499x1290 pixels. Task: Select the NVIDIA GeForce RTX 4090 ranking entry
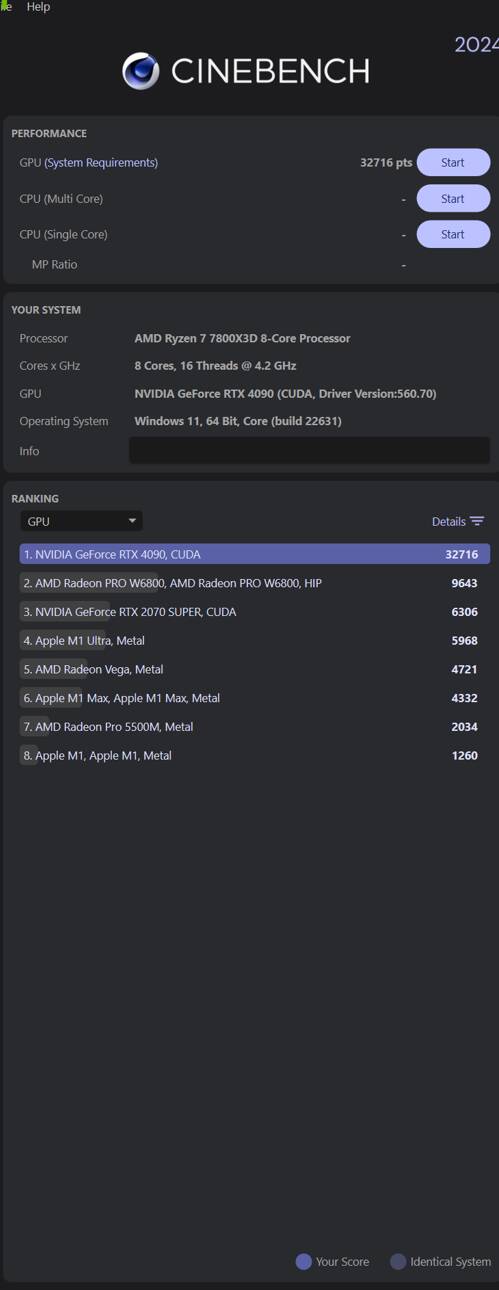pyautogui.click(x=255, y=554)
